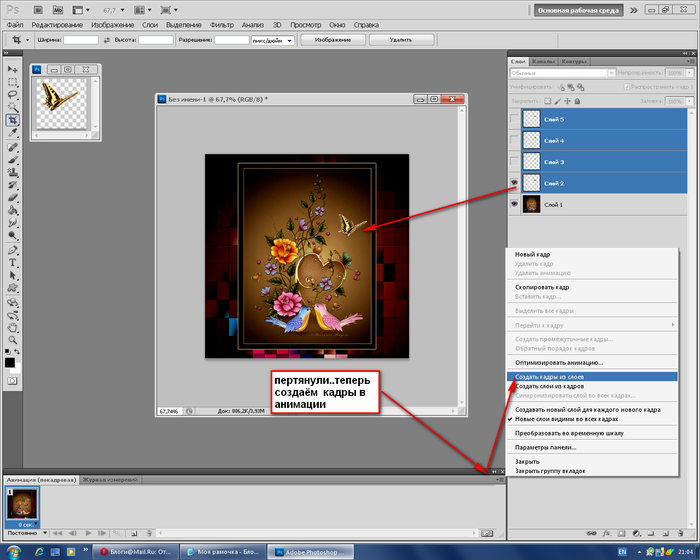Open the Непрозрачность opacity slider arrow
700x560 pixels.
point(689,73)
